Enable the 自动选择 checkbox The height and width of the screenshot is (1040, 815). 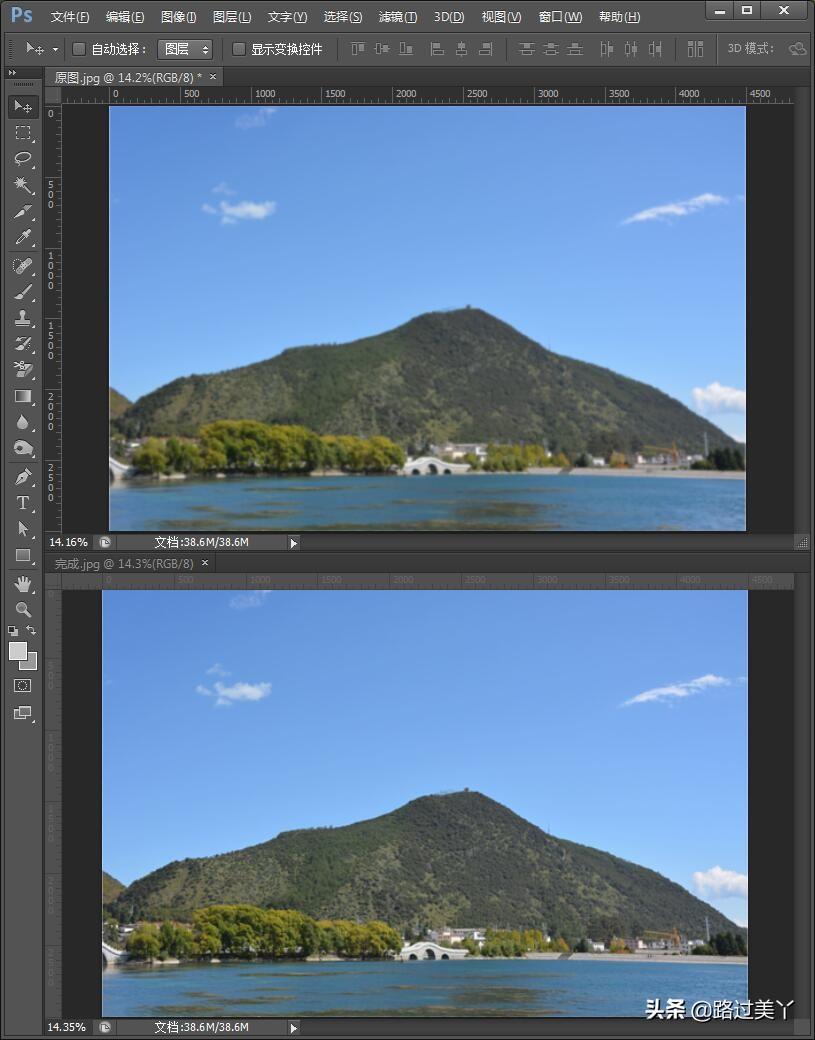79,49
